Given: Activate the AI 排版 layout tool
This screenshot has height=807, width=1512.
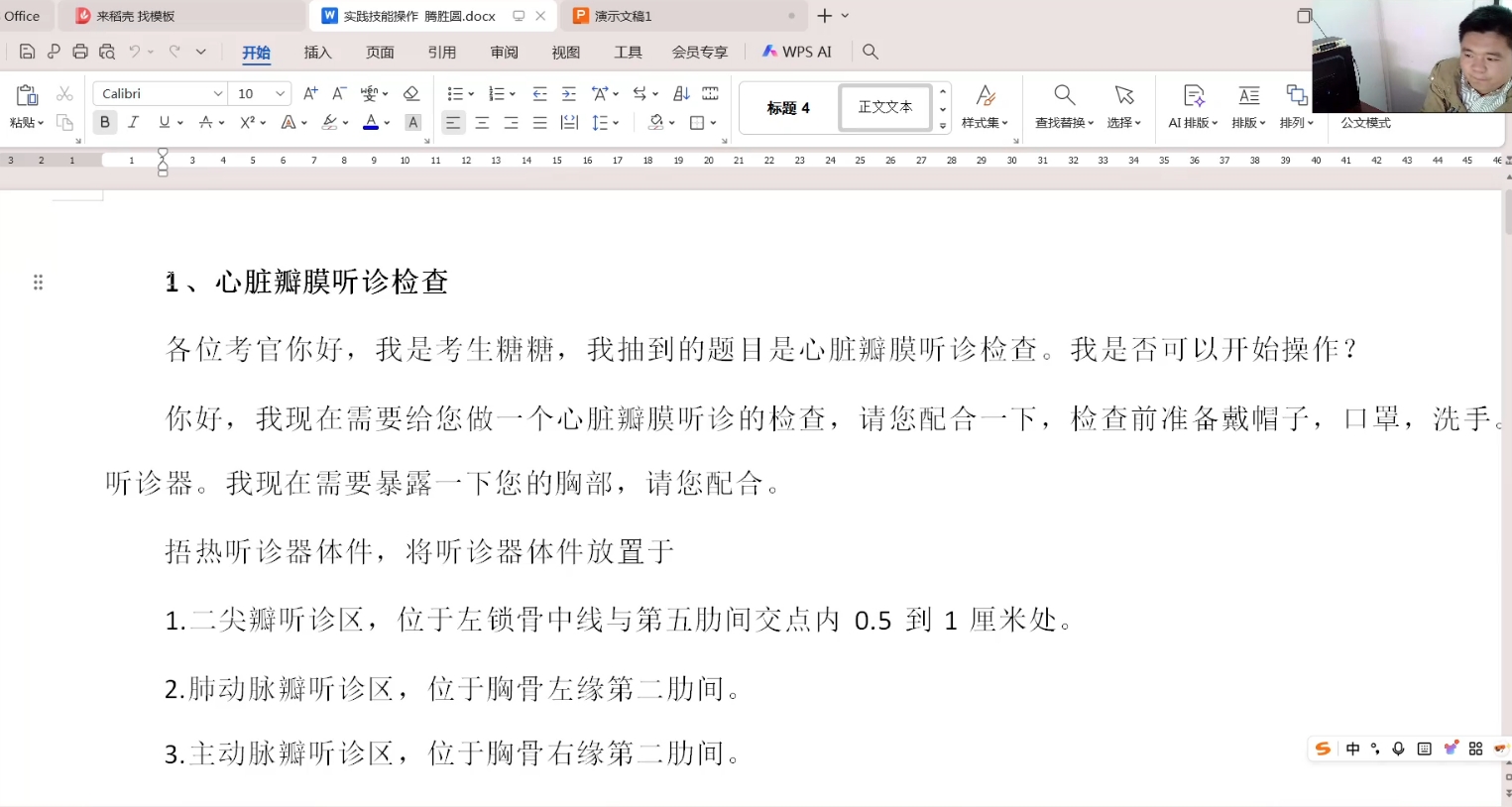Looking at the screenshot, I should [x=1193, y=107].
